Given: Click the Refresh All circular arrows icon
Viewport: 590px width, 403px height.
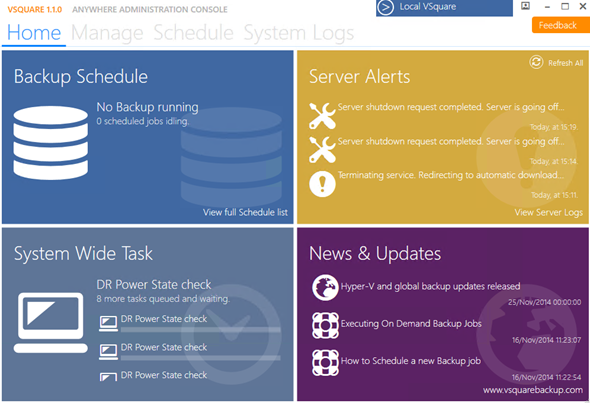Looking at the screenshot, I should point(536,62).
